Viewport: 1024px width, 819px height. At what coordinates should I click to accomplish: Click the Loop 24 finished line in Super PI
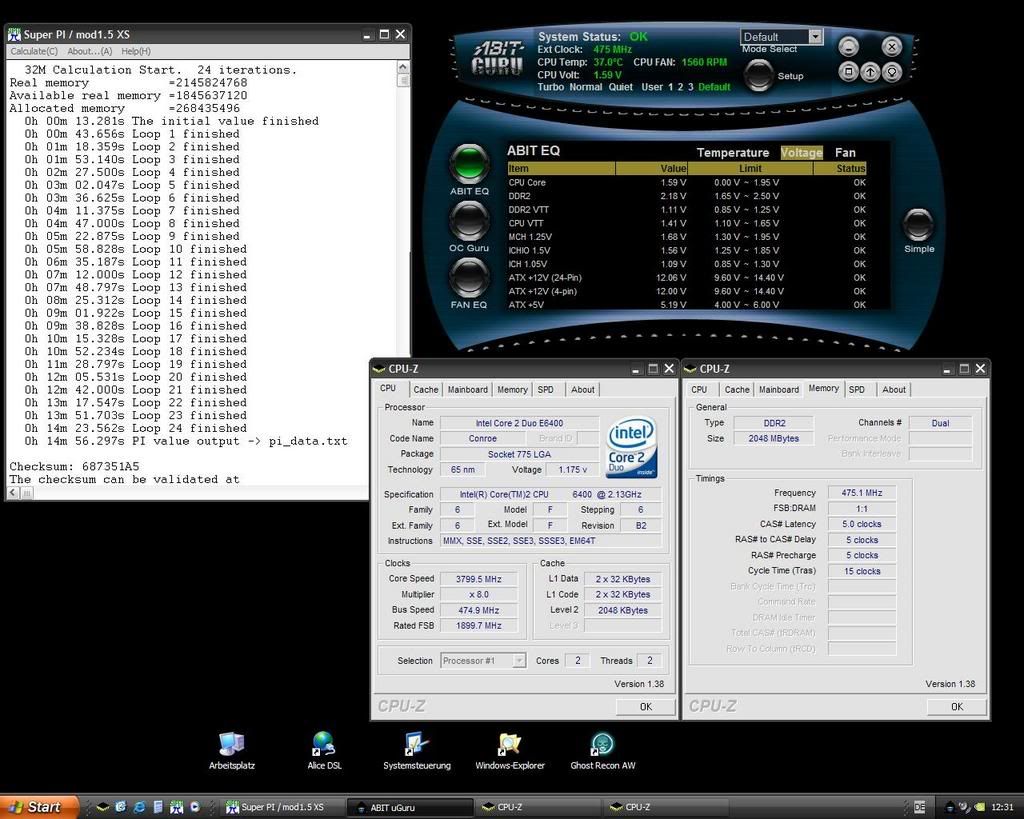click(x=136, y=428)
